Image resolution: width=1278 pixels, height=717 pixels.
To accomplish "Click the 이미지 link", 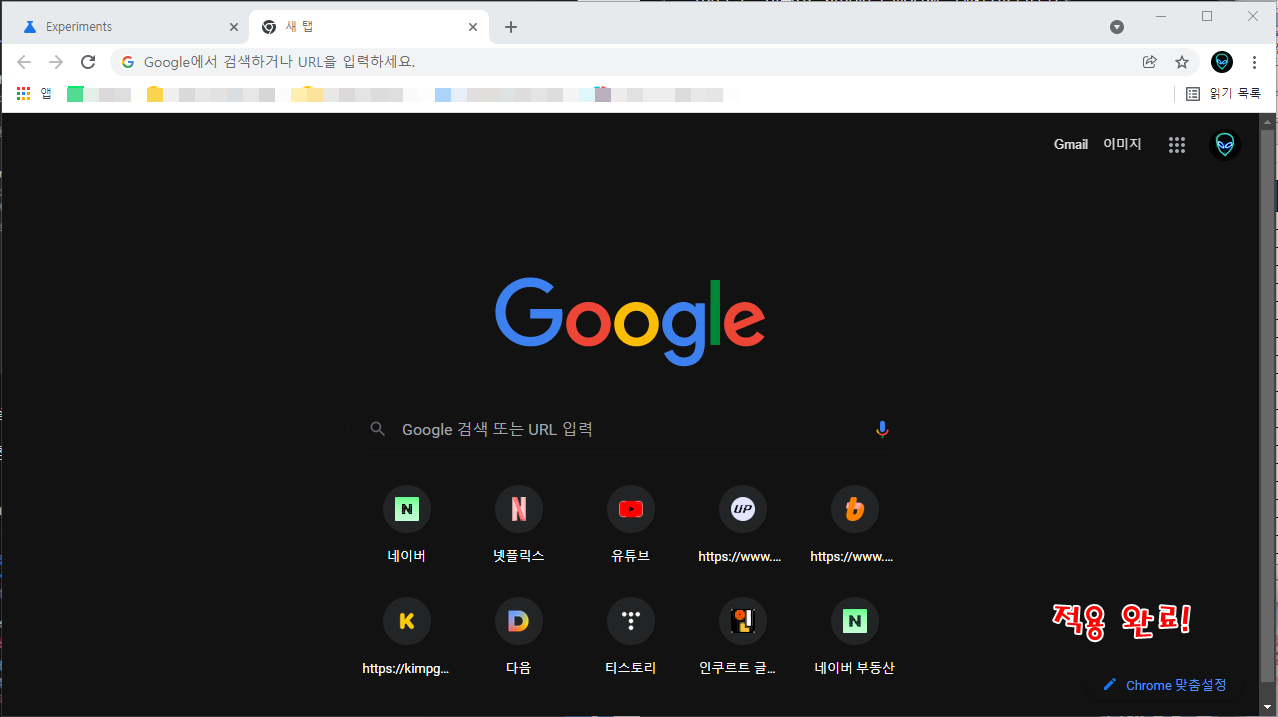I will pyautogui.click(x=1122, y=145).
